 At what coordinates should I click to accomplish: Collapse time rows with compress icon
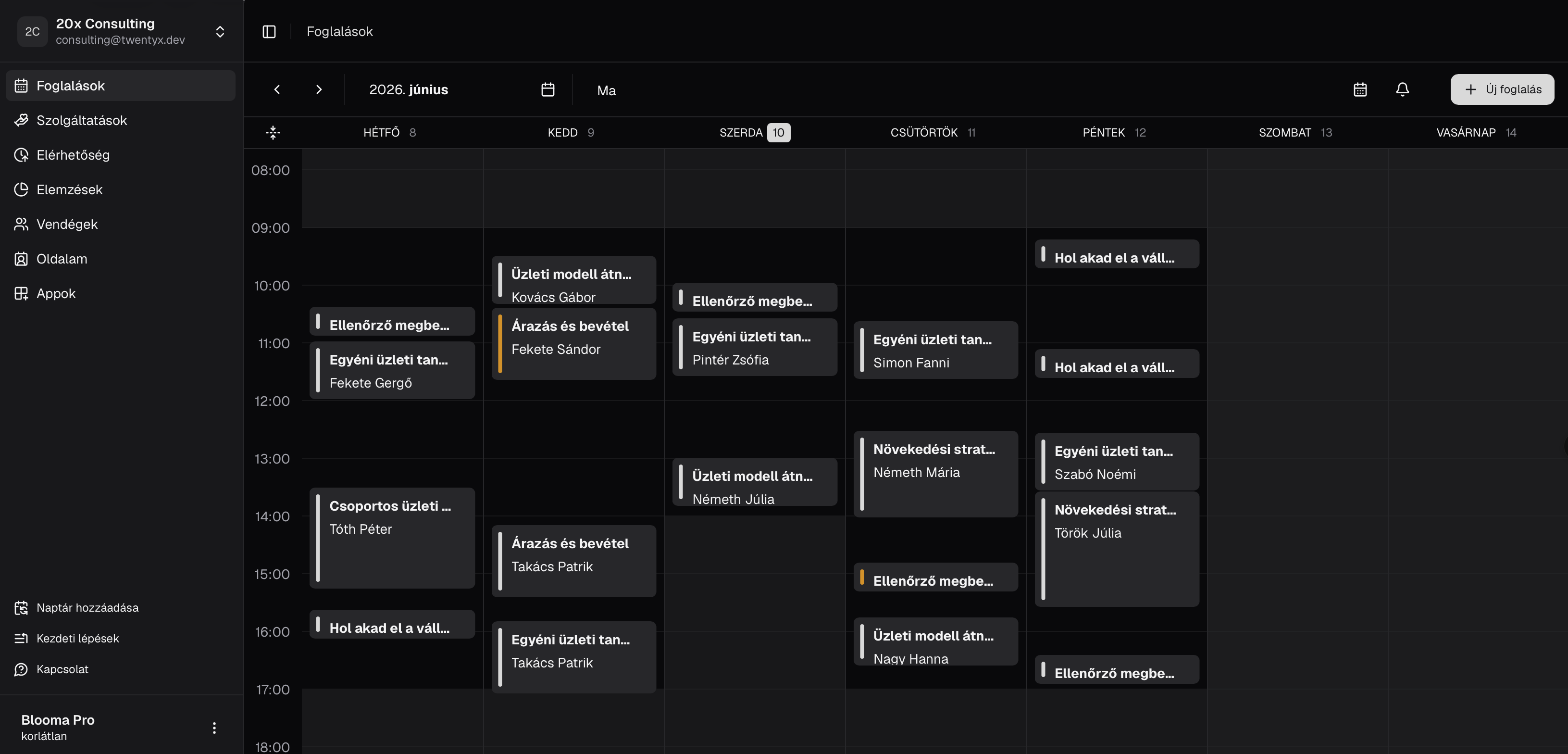click(x=274, y=132)
